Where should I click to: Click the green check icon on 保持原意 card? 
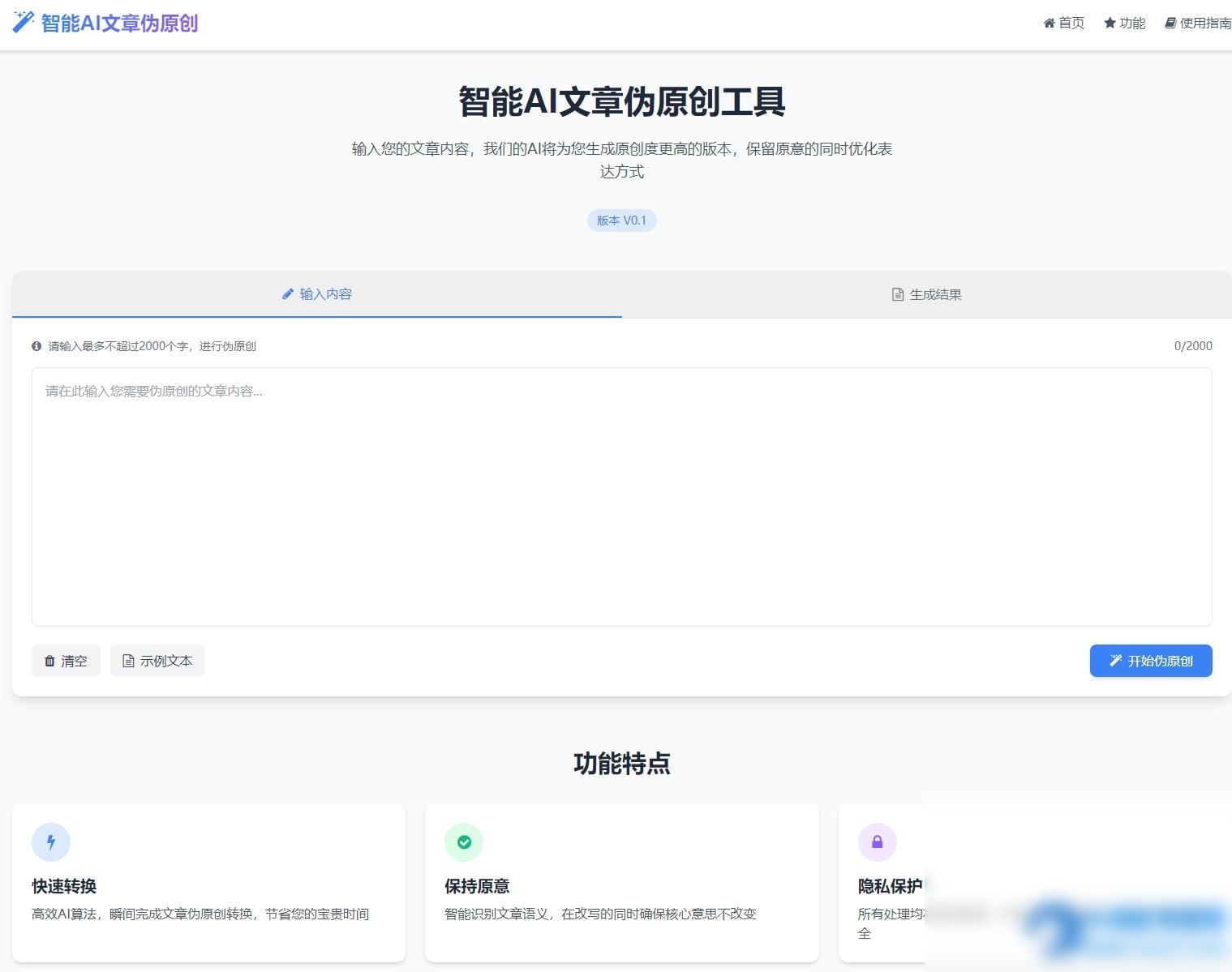click(x=464, y=841)
